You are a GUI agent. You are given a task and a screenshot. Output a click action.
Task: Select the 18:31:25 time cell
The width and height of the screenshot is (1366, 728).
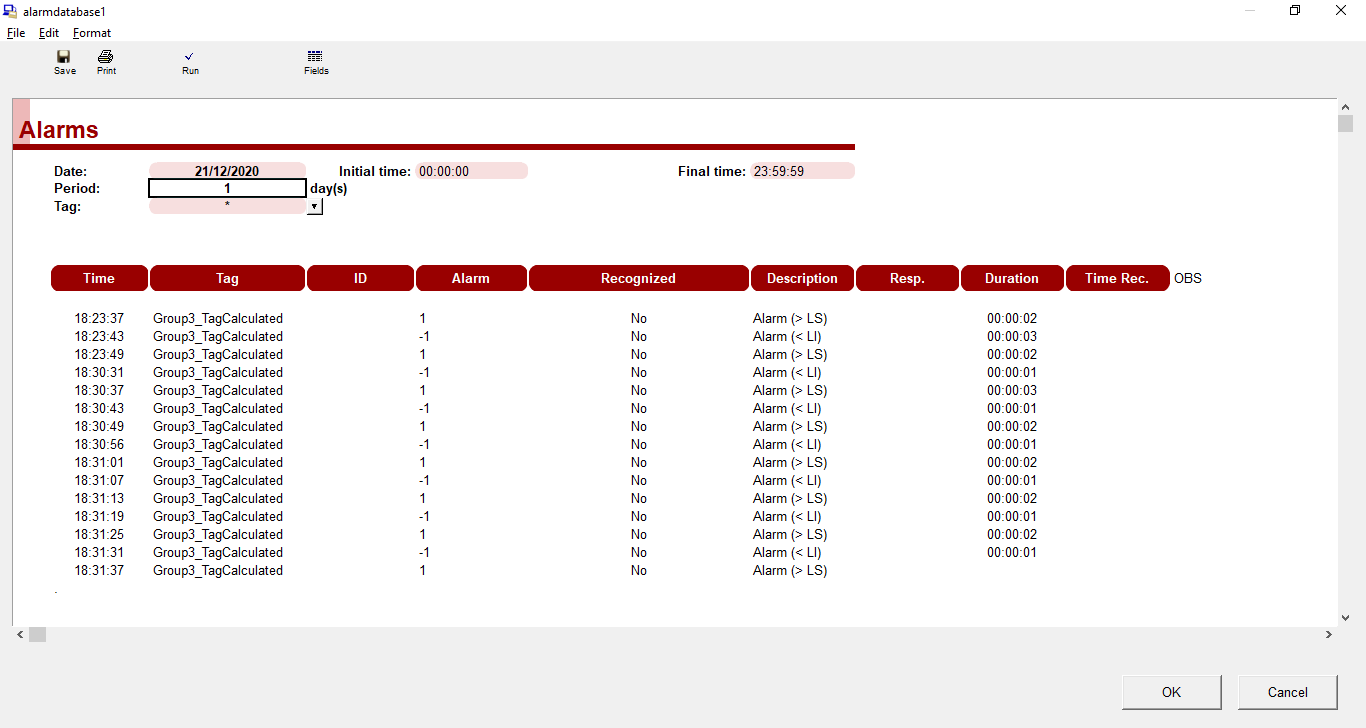coord(99,535)
